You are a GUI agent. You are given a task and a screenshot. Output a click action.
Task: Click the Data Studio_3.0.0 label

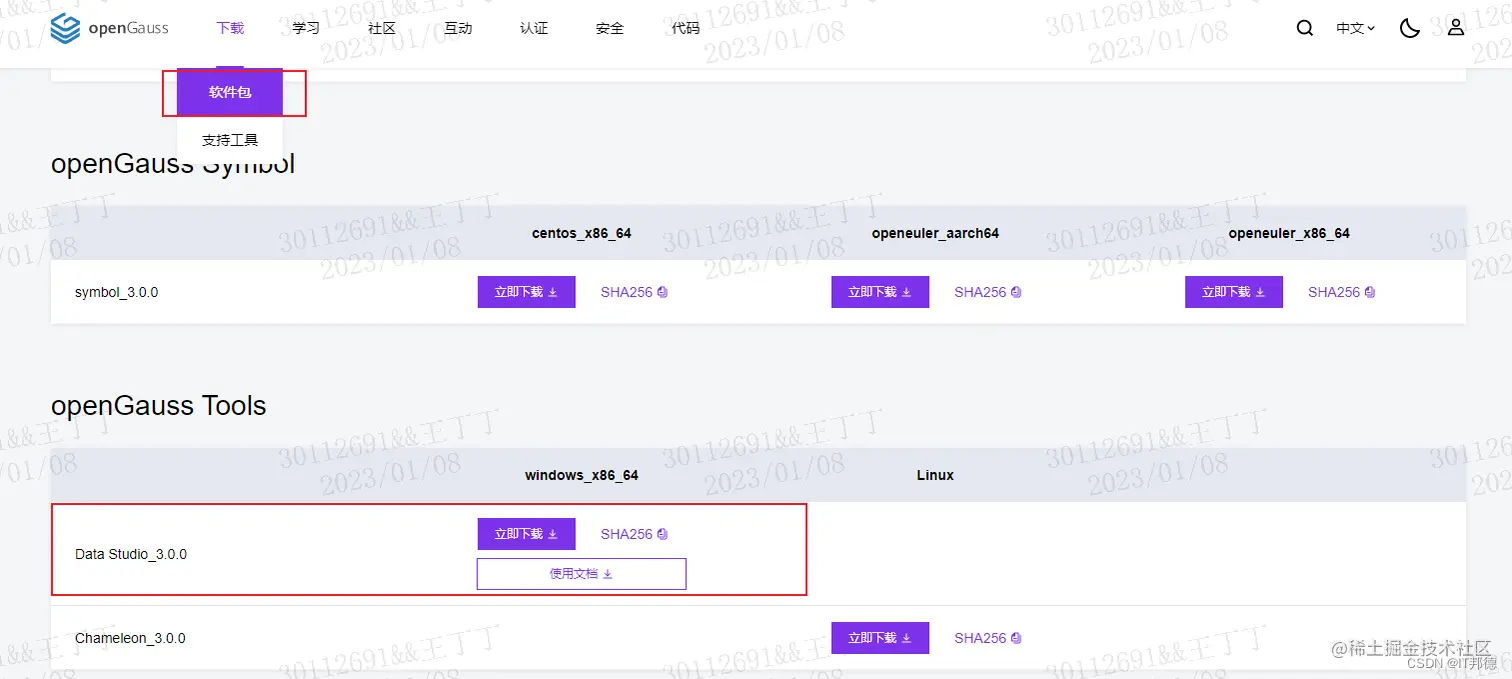pos(131,554)
